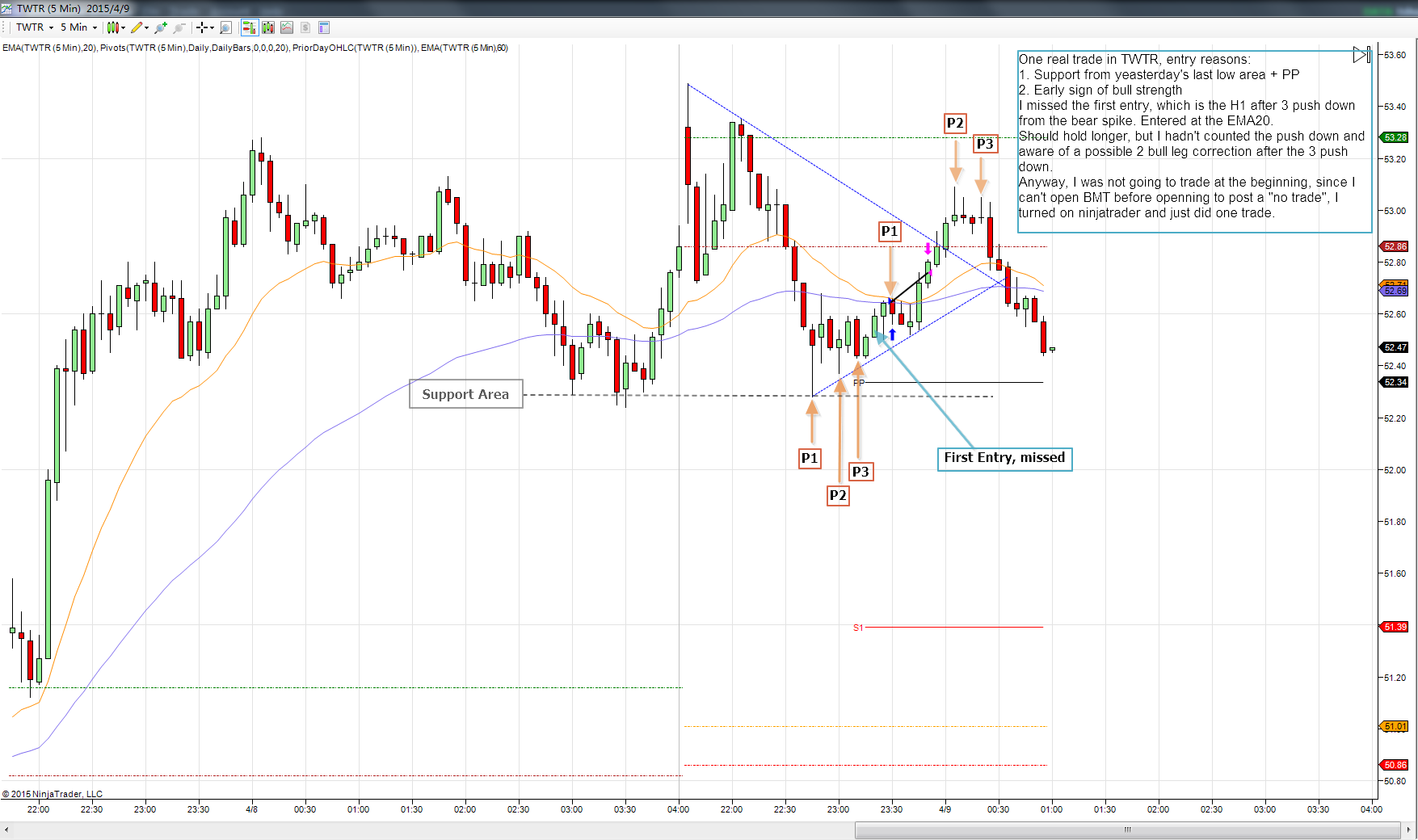The height and width of the screenshot is (840, 1418).
Task: Select the zoom frame tool
Action: (226, 27)
